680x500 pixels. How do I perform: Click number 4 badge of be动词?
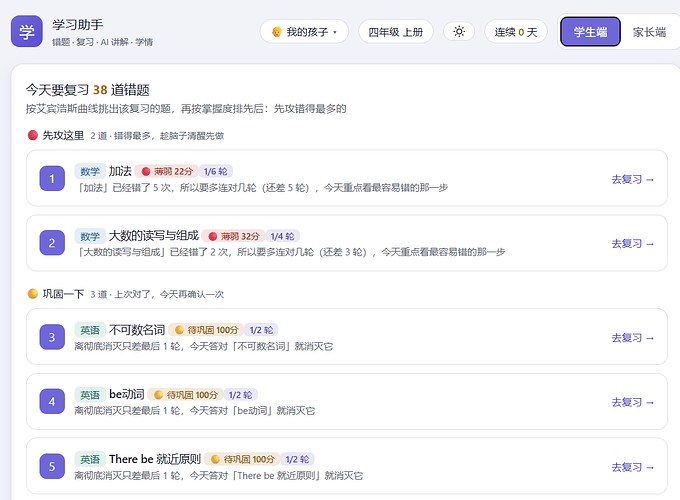coord(52,401)
